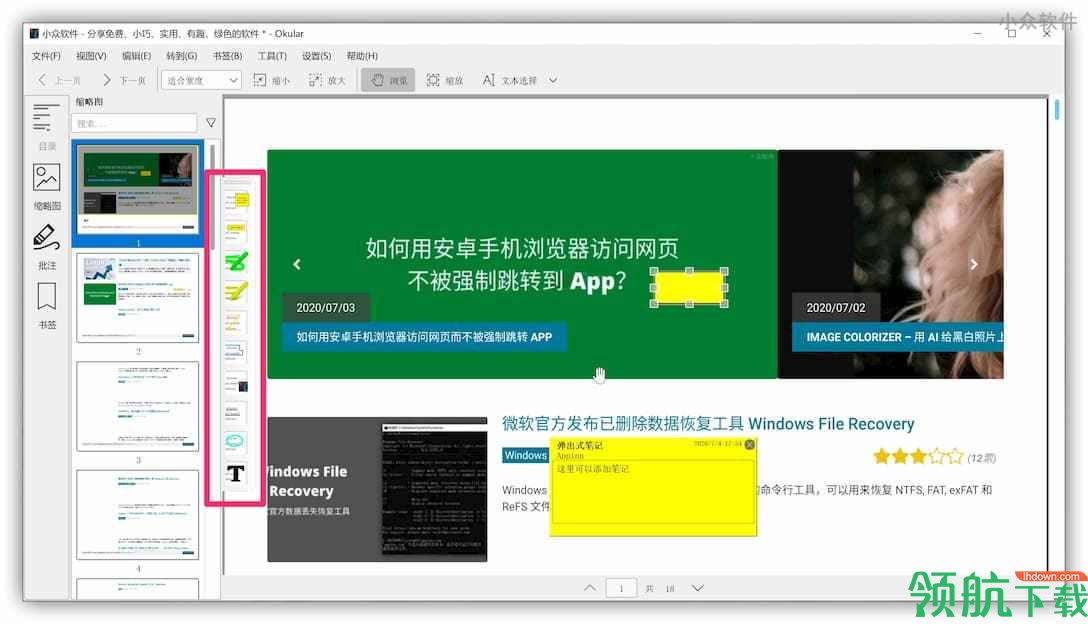This screenshot has height=624, width=1088.
Task: Click the Windows File Recovery article image
Action: pyautogui.click(x=377, y=489)
